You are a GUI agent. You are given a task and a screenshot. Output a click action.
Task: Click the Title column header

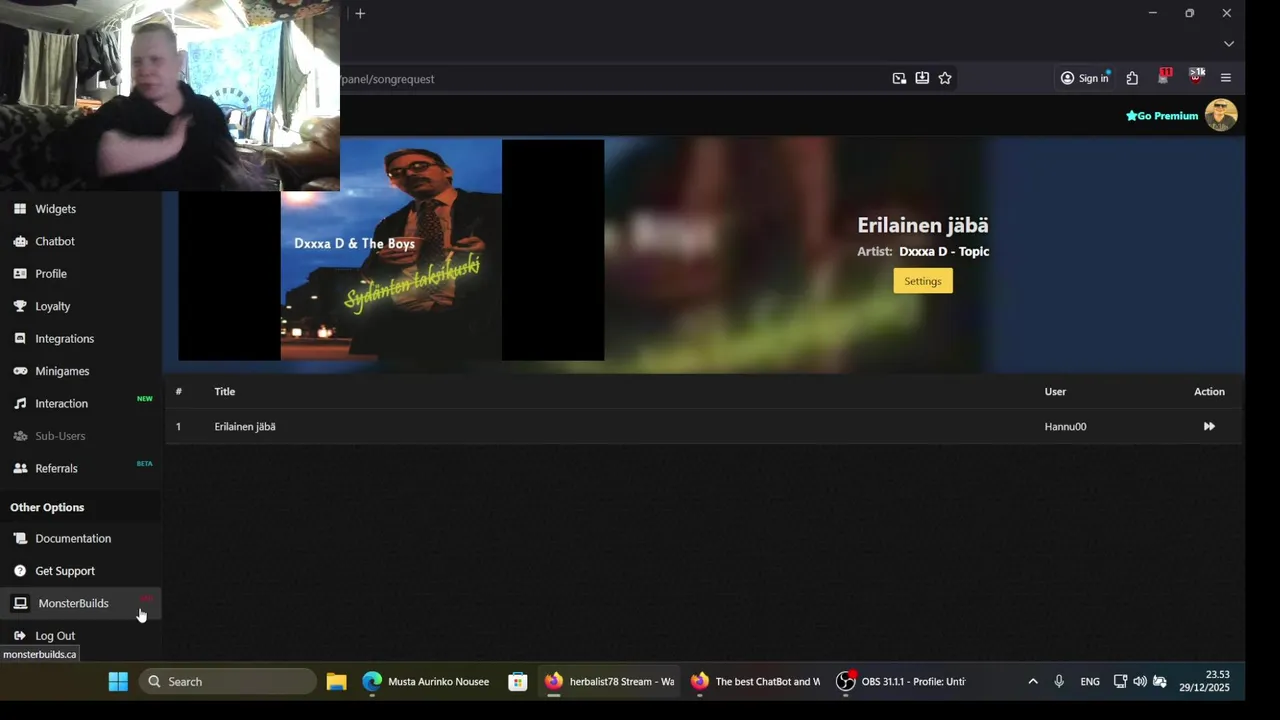(224, 392)
